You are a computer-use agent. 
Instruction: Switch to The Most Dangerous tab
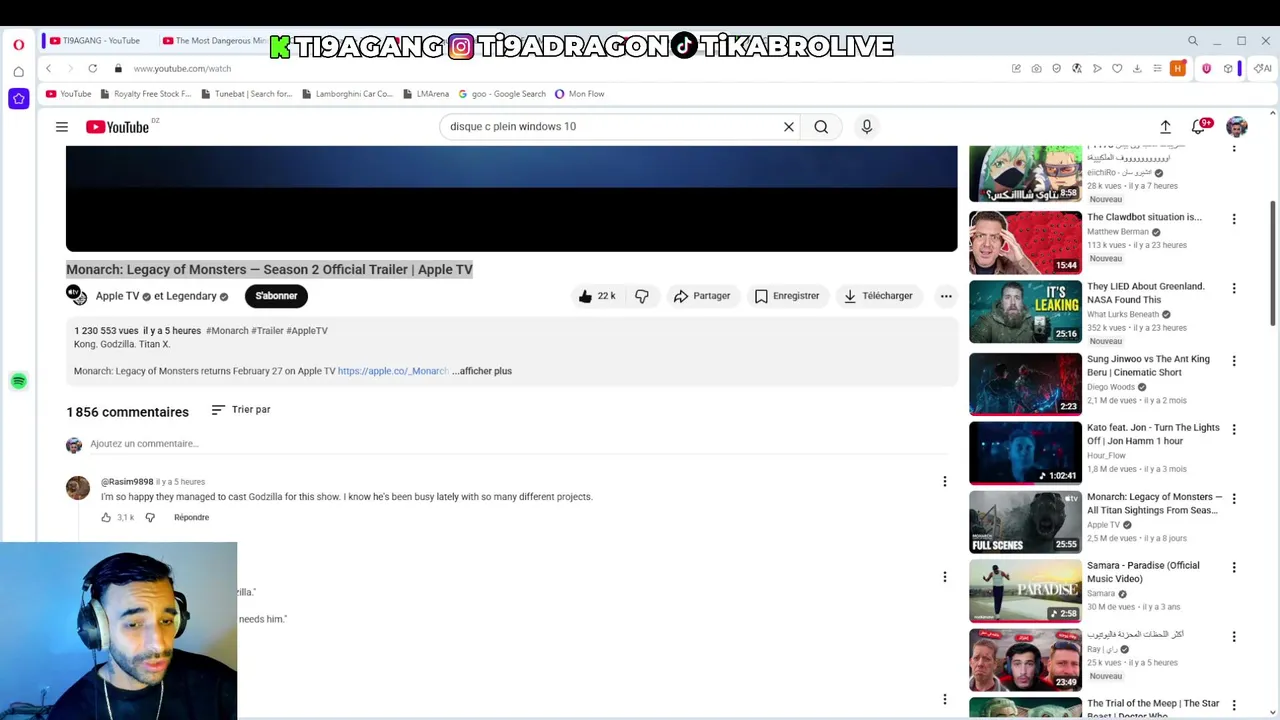coord(214,41)
